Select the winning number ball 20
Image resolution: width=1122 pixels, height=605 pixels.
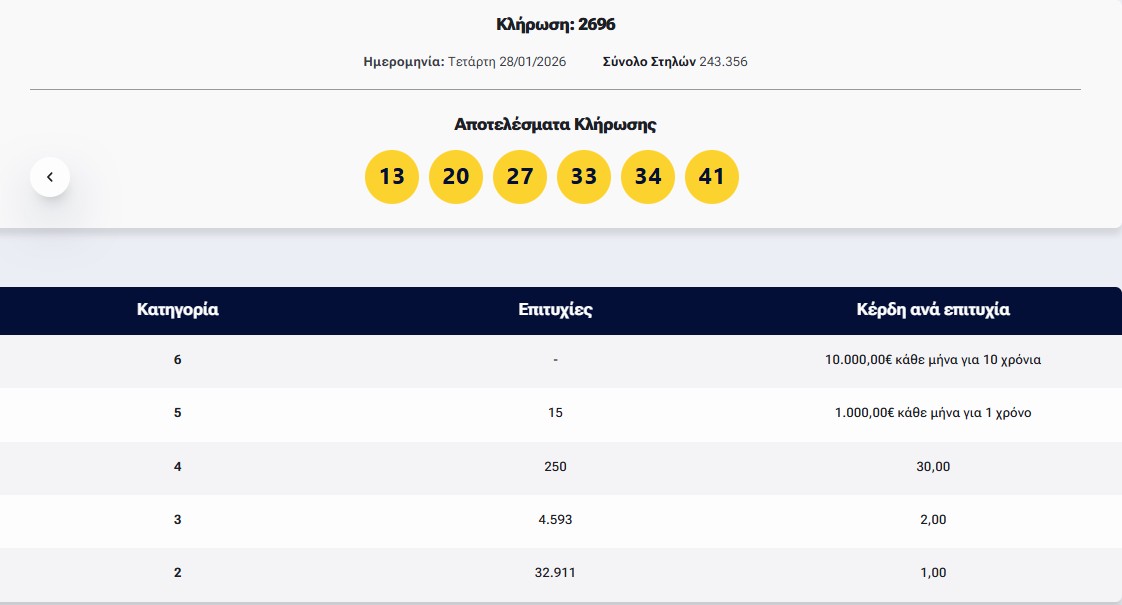click(x=456, y=176)
